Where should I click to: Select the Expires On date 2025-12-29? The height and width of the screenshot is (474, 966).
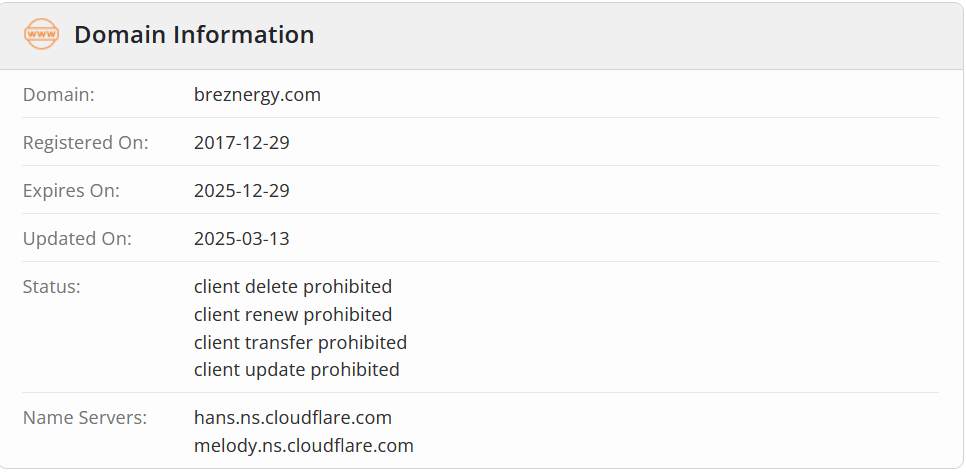coord(242,191)
